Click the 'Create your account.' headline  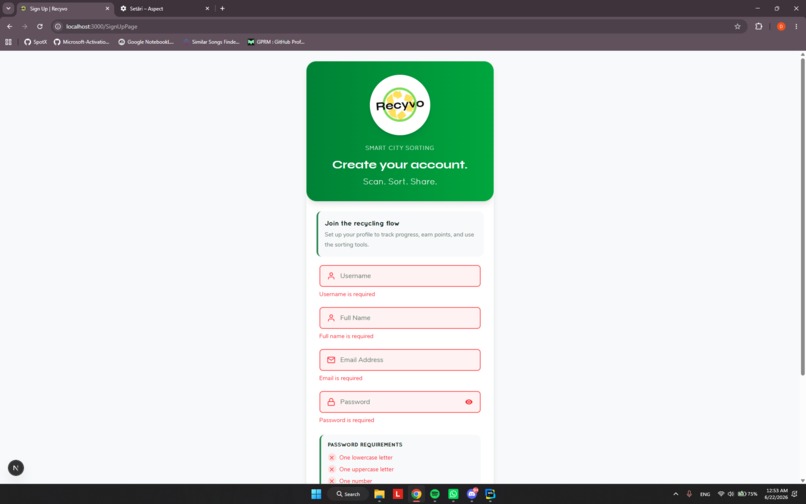(x=400, y=165)
